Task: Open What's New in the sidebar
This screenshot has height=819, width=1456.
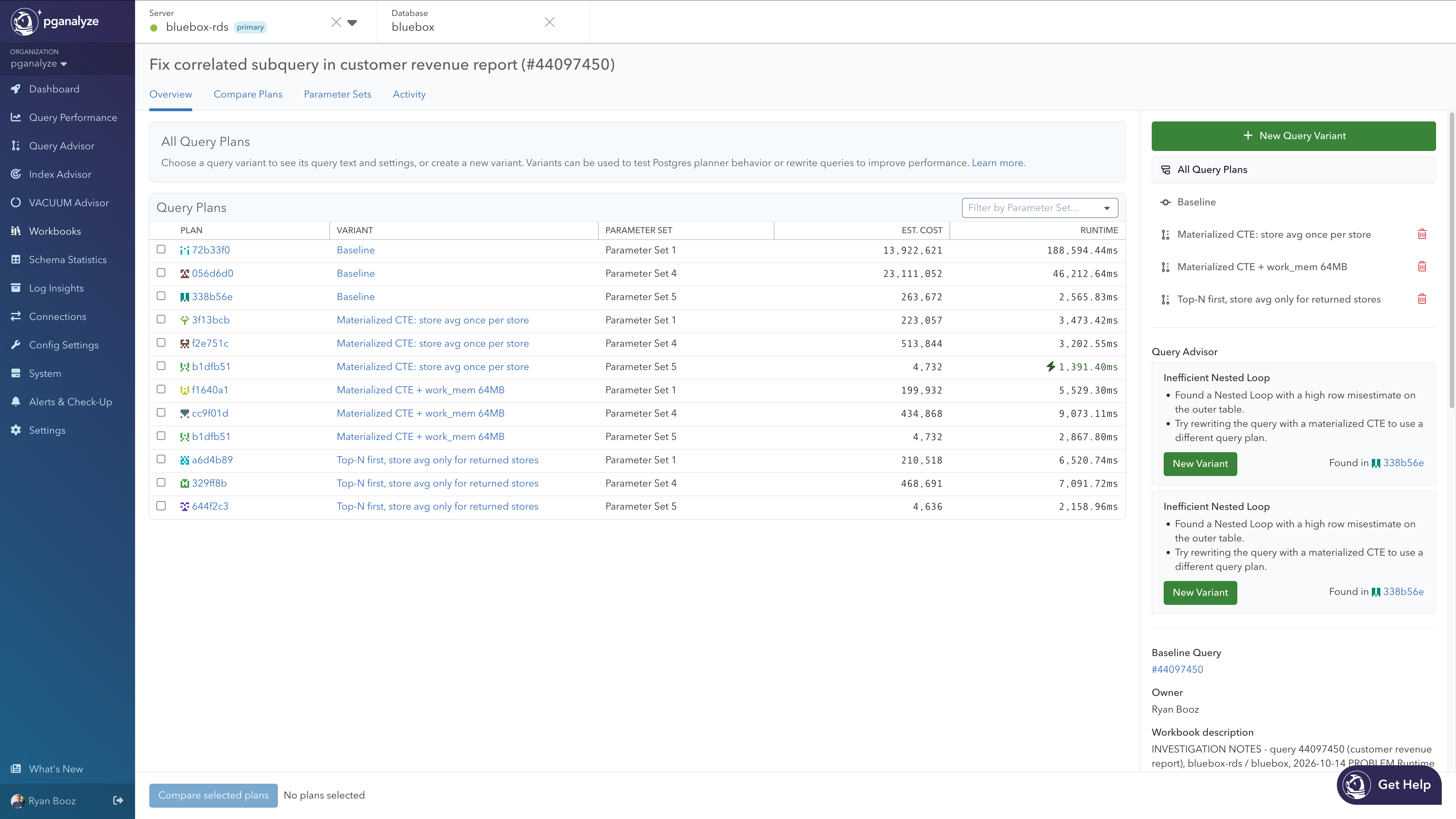Action: [x=55, y=769]
